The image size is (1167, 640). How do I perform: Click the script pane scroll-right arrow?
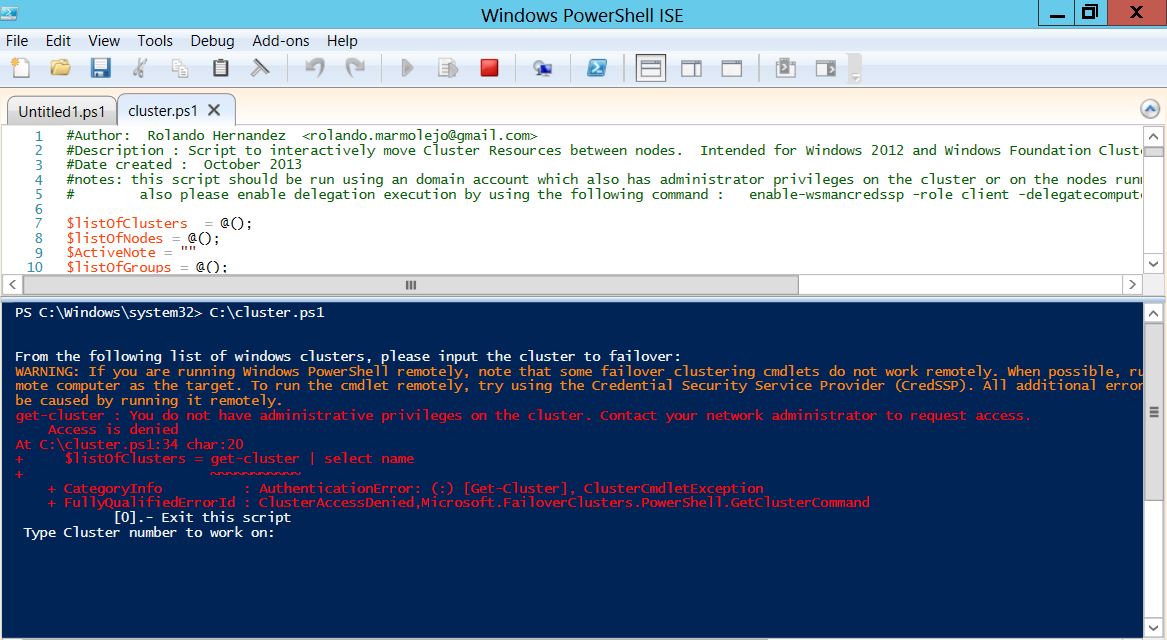(1132, 284)
